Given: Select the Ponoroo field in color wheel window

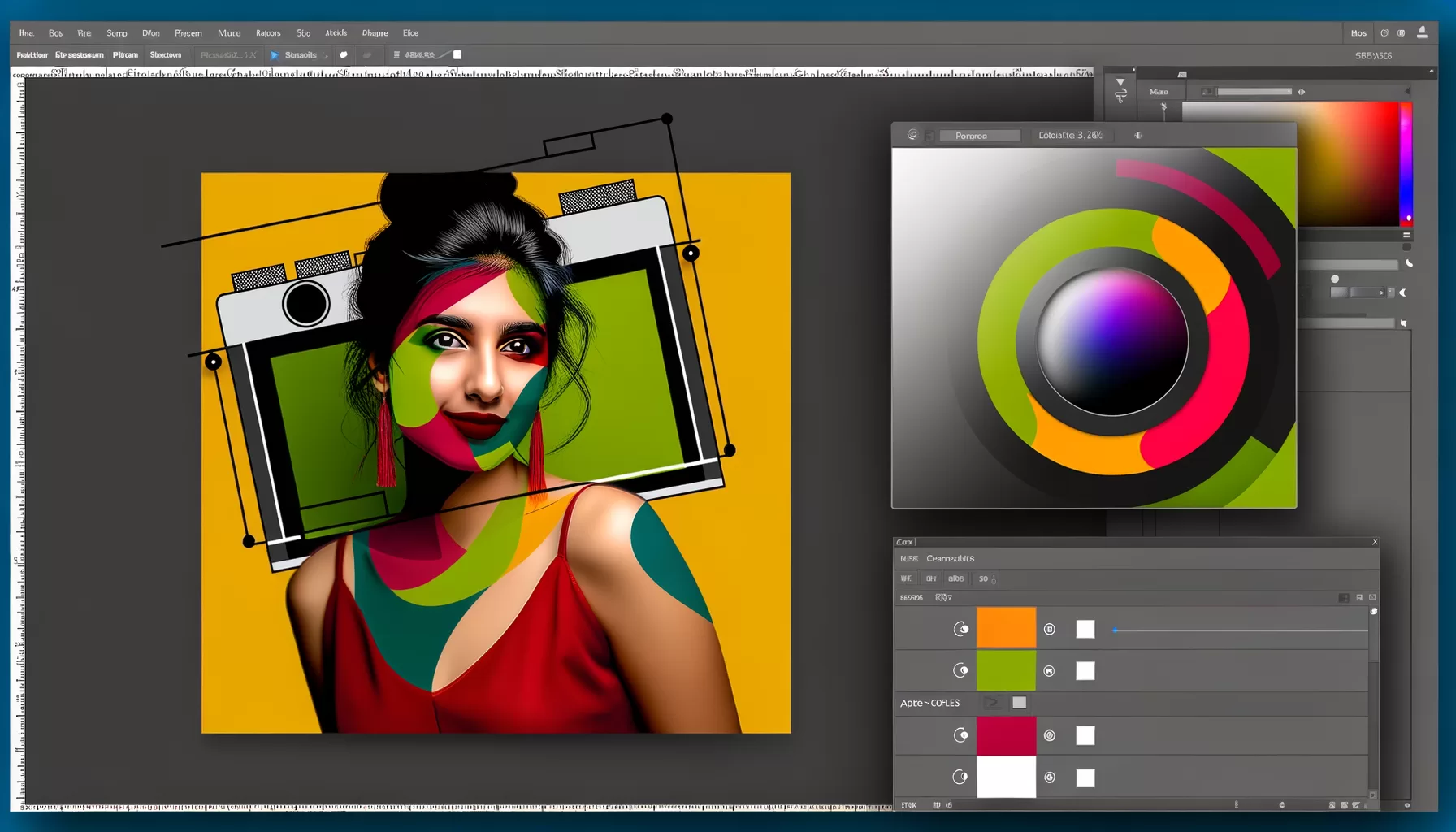Looking at the screenshot, I should pos(979,136).
